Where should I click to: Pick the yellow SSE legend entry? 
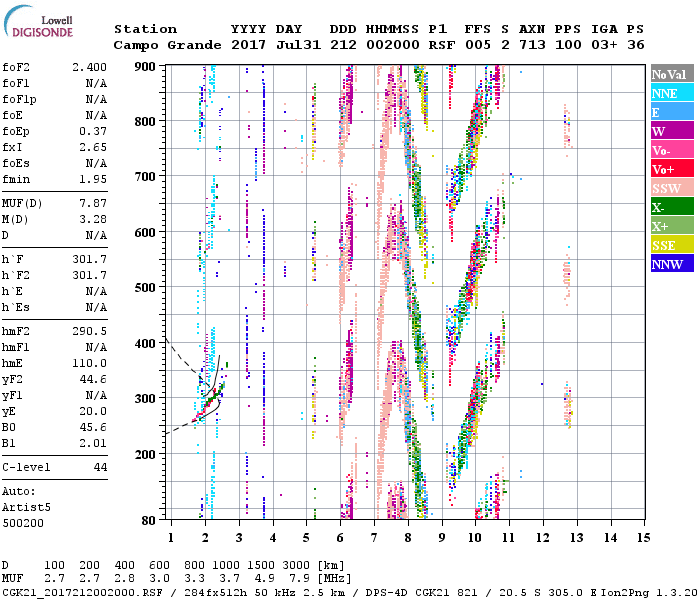671,246
